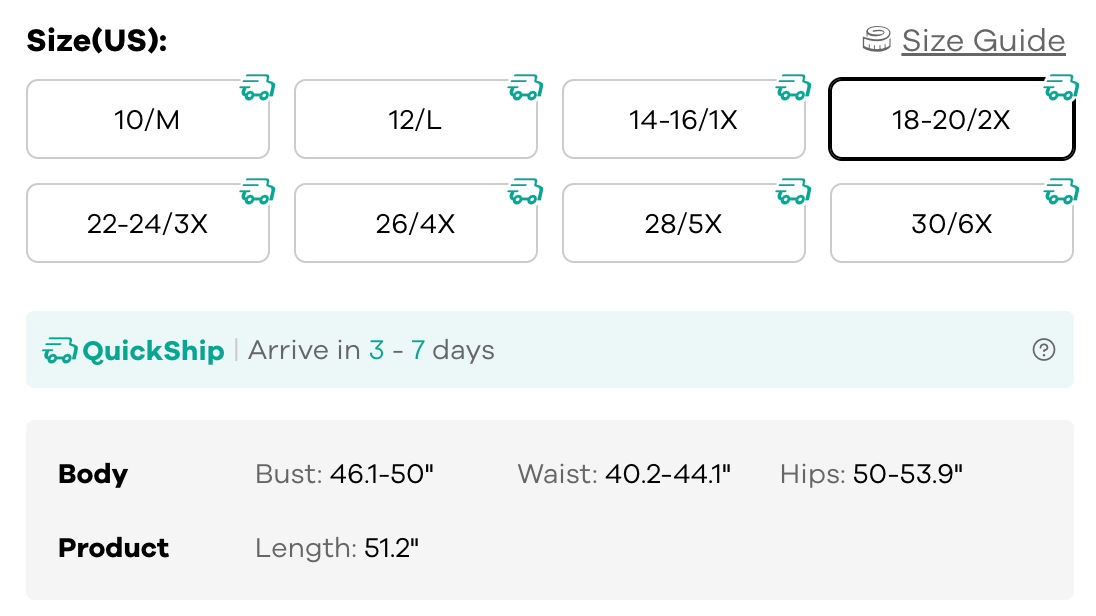This screenshot has height=616, width=1096.
Task: Click the QuickShip help question mark icon
Action: coord(1043,350)
